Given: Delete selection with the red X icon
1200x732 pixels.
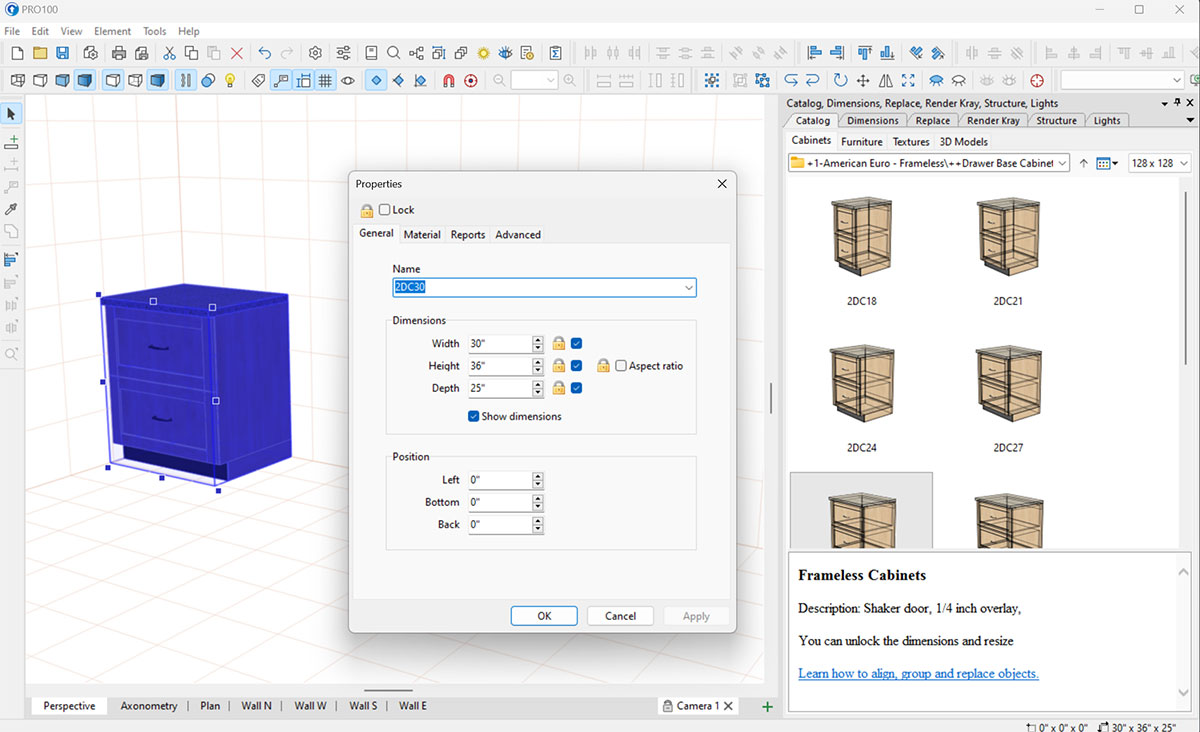Looking at the screenshot, I should point(237,53).
